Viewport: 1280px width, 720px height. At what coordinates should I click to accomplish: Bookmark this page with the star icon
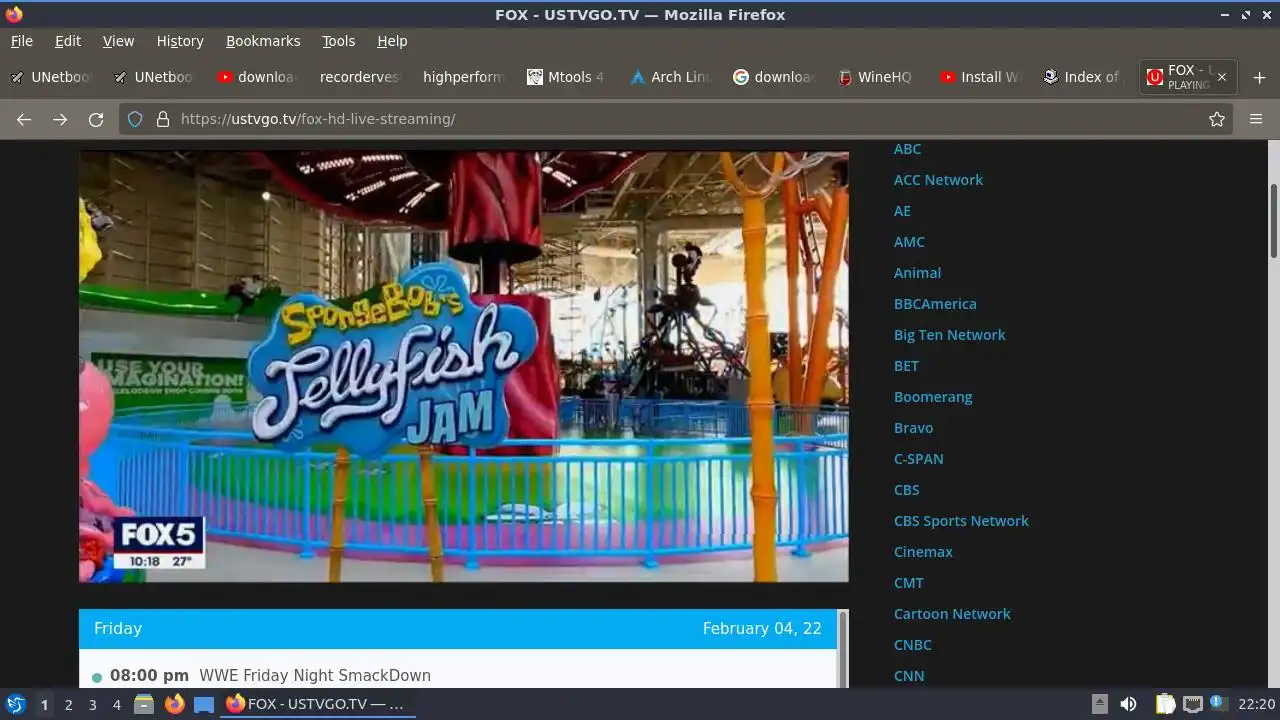(1217, 119)
